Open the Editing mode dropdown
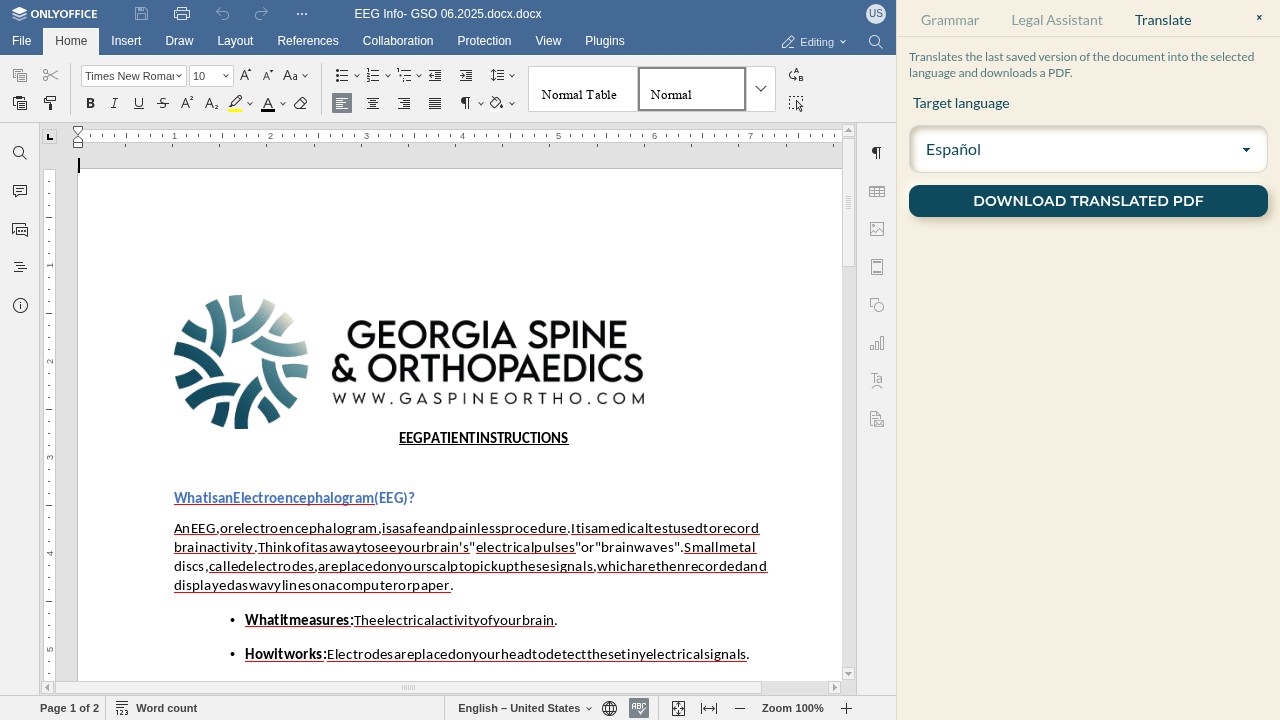Viewport: 1280px width, 720px height. pos(814,42)
